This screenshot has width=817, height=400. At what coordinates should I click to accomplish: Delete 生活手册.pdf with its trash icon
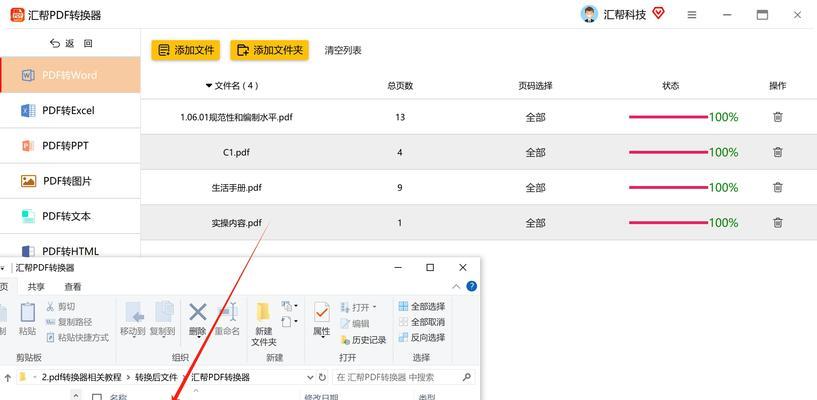pyautogui.click(x=777, y=187)
